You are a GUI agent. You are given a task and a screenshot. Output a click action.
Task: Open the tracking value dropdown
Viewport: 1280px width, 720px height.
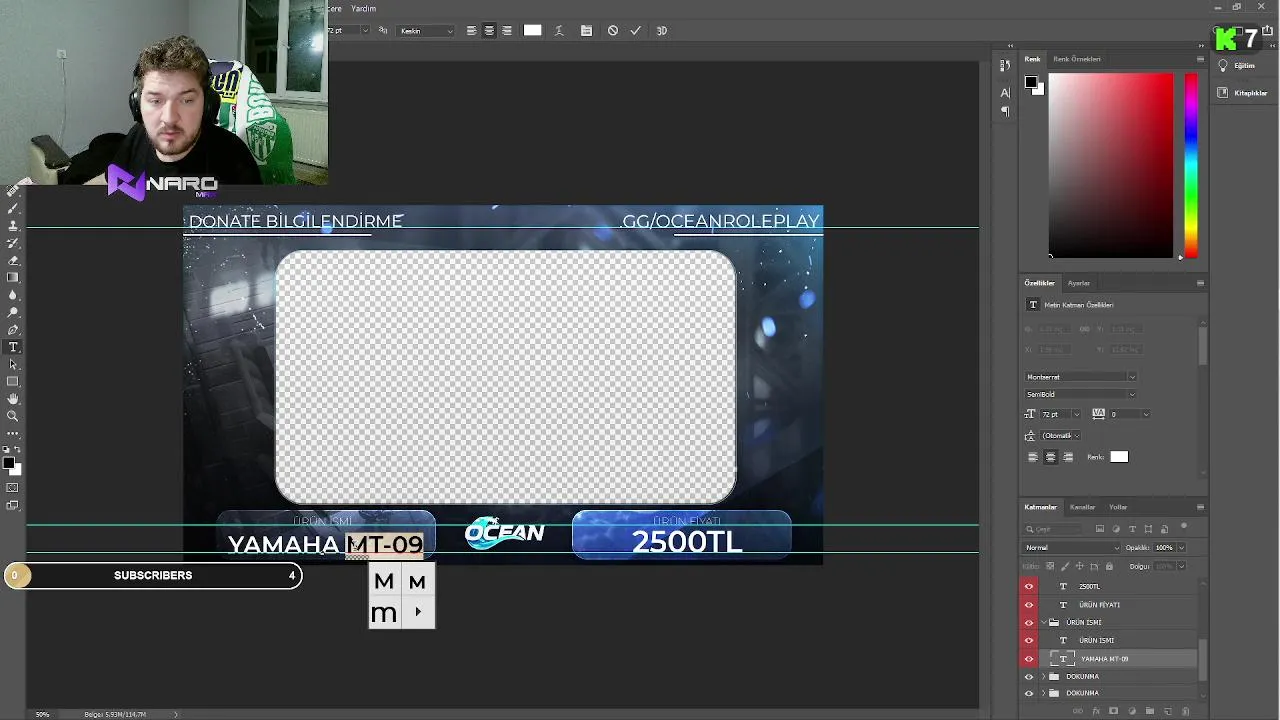click(1146, 414)
